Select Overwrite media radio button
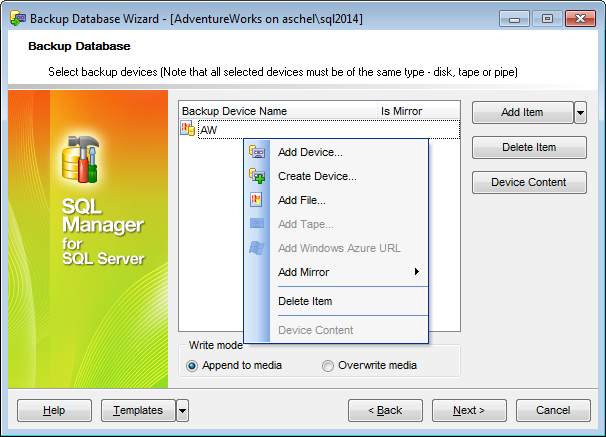 [328, 366]
